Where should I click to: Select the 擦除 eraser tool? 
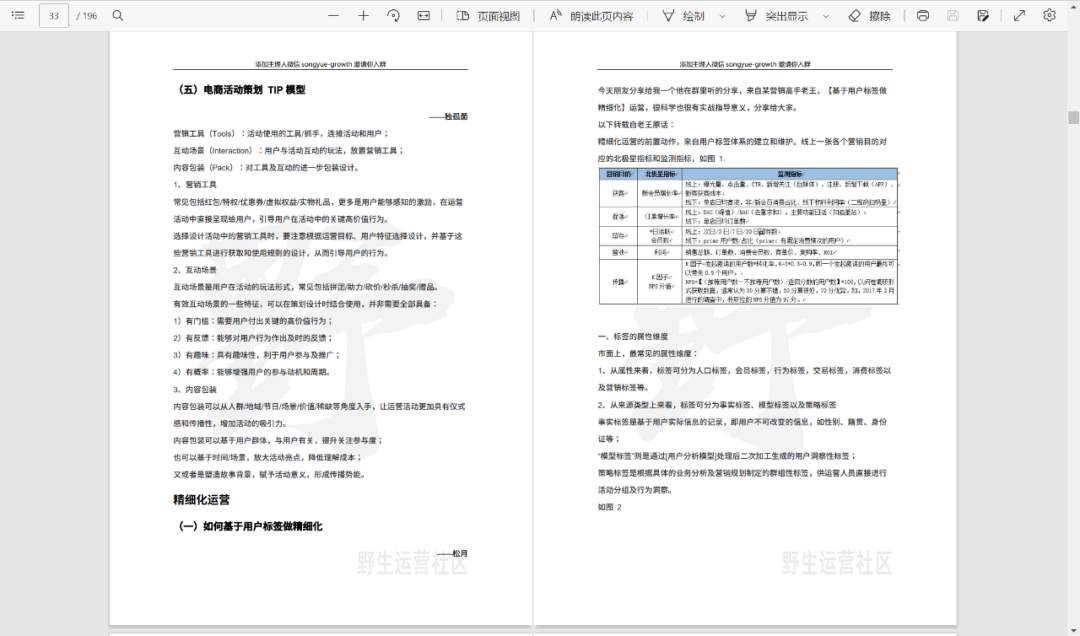pos(869,16)
